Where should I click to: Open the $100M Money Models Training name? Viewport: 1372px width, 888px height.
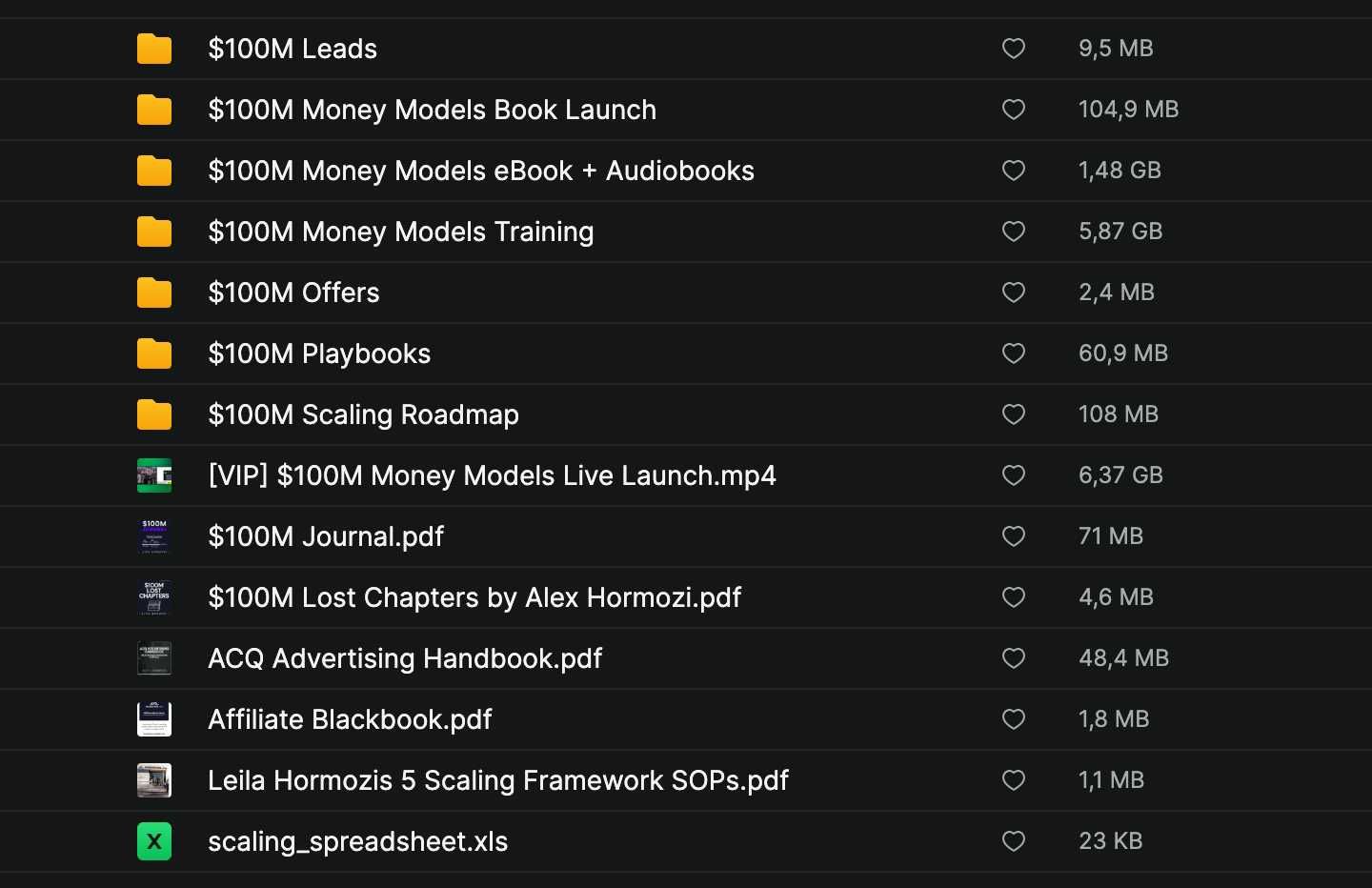(401, 232)
